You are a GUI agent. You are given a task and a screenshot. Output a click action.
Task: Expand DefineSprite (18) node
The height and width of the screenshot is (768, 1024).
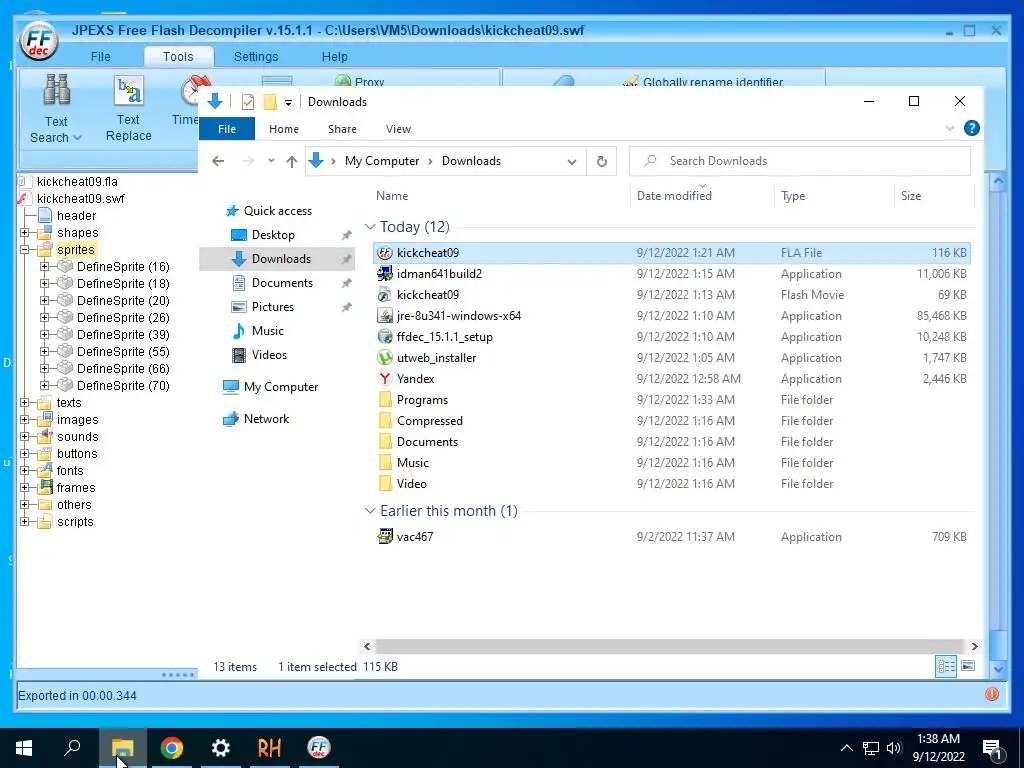pyautogui.click(x=44, y=283)
